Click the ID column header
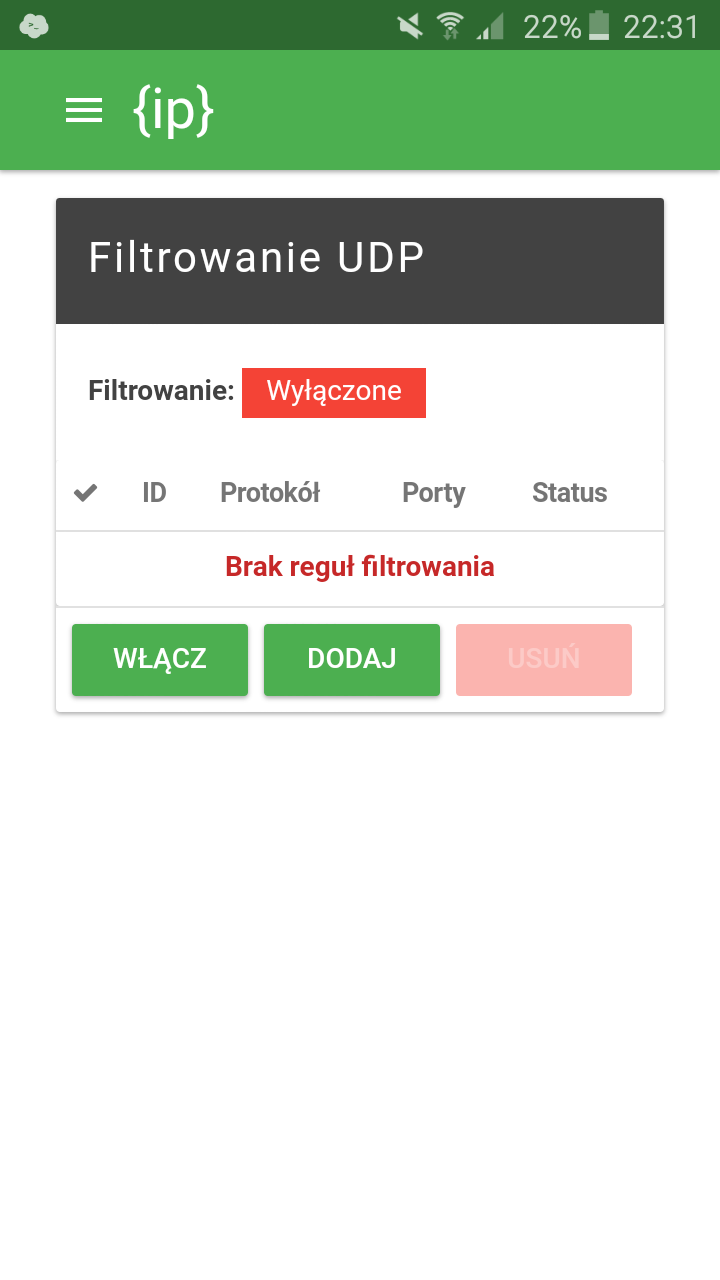 click(154, 493)
